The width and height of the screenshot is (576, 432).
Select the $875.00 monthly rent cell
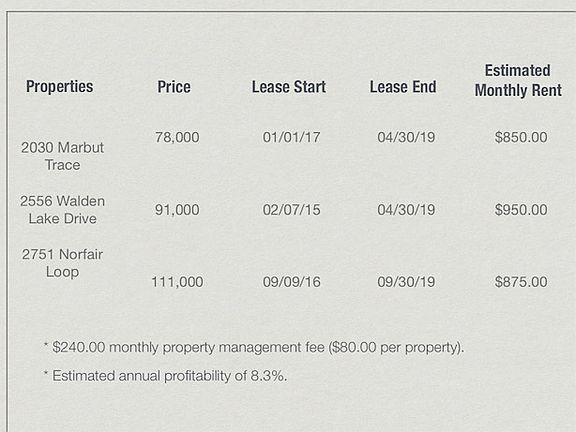(521, 282)
